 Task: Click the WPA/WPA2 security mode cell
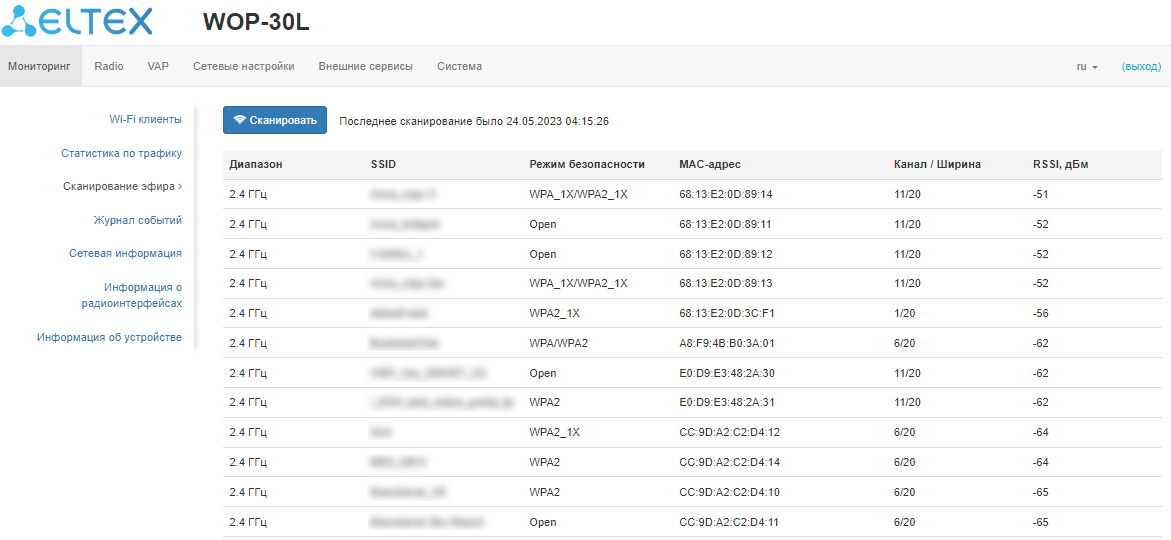tap(559, 343)
